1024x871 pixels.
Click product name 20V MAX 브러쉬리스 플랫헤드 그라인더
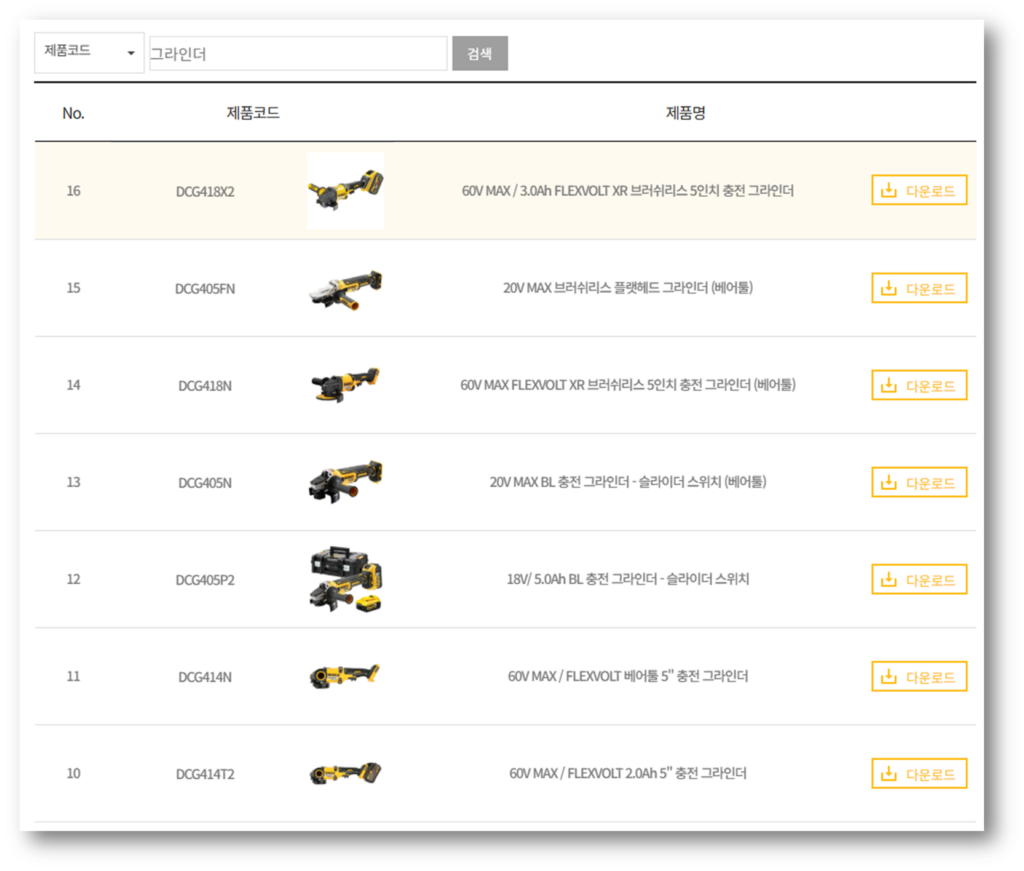tap(628, 287)
